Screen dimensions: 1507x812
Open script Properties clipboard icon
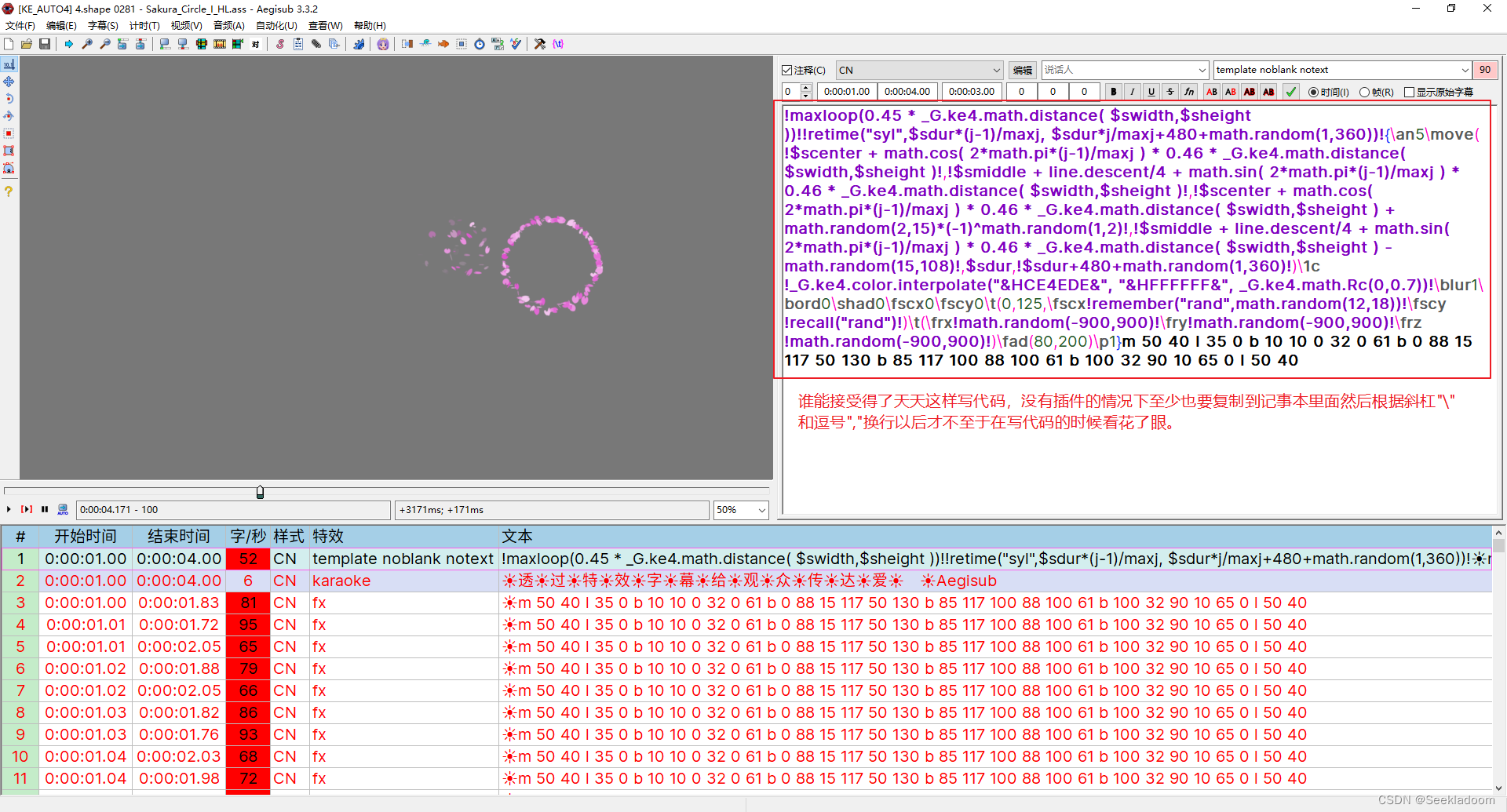pos(298,44)
